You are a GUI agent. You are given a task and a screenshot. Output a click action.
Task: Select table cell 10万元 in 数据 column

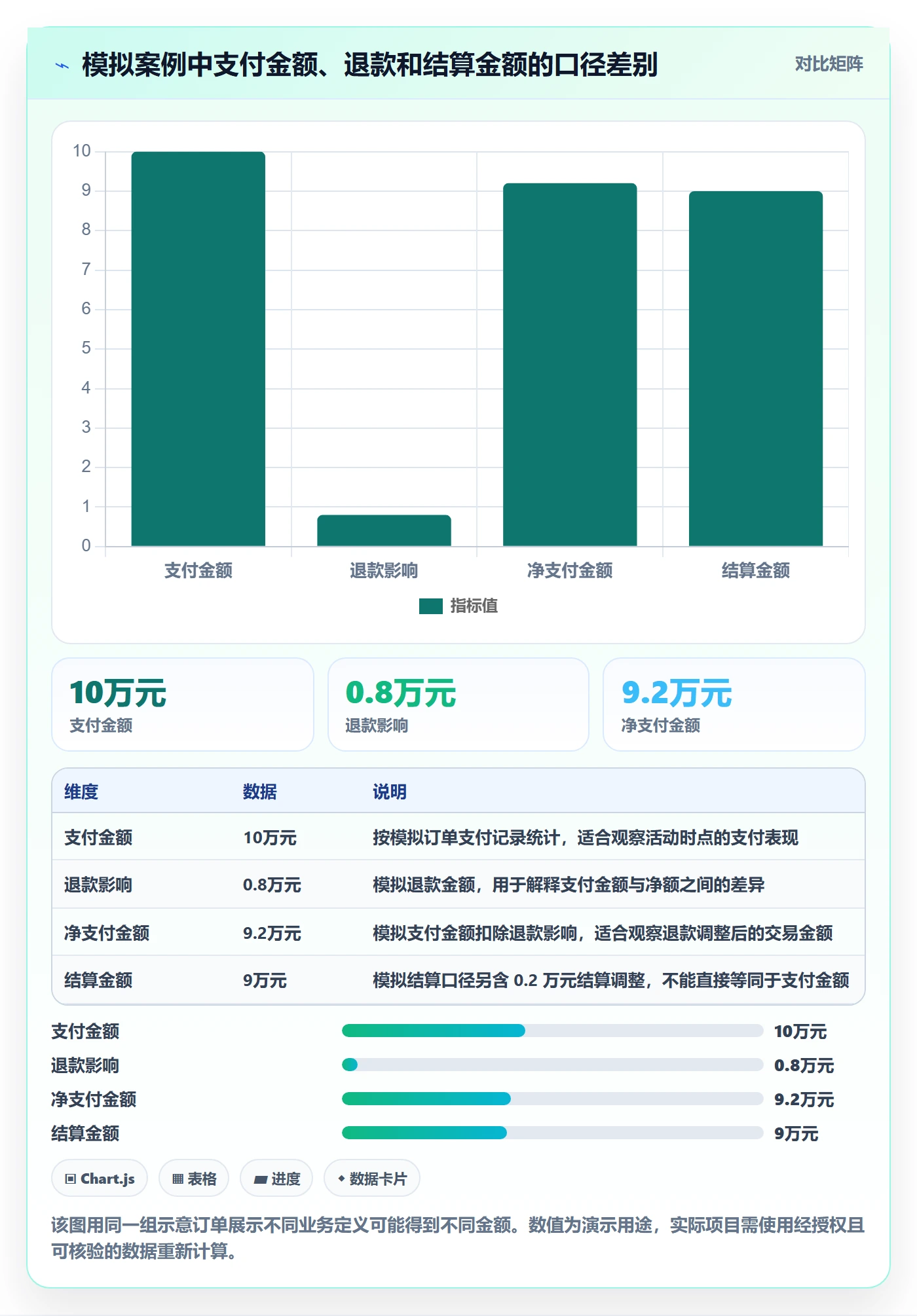(x=270, y=837)
